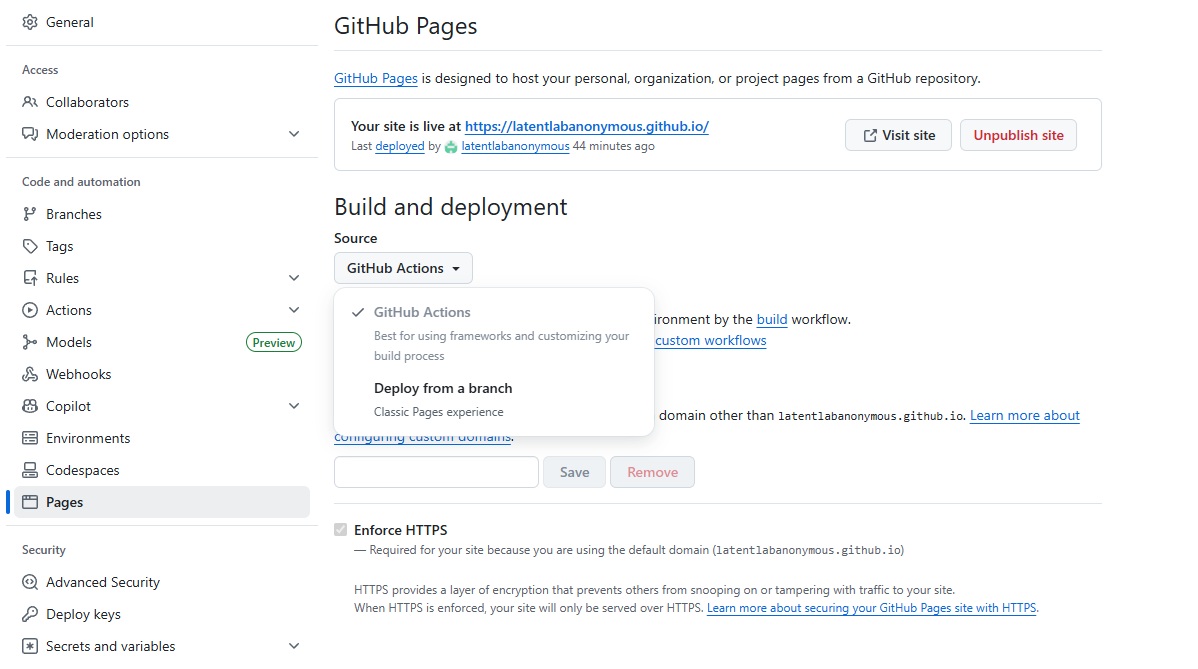Select Advanced Security in sidebar
This screenshot has width=1198, height=669.
pyautogui.click(x=103, y=581)
